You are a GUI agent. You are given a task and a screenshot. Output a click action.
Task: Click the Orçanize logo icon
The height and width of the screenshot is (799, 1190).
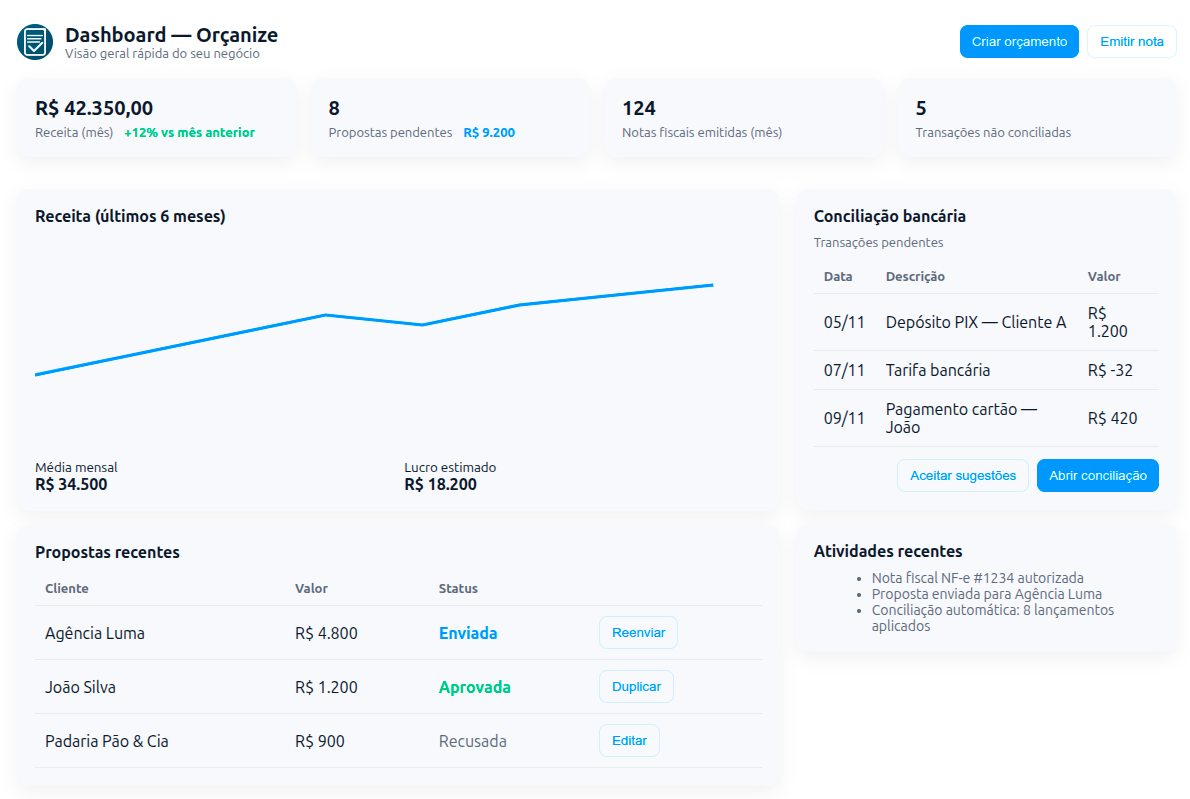pos(35,41)
